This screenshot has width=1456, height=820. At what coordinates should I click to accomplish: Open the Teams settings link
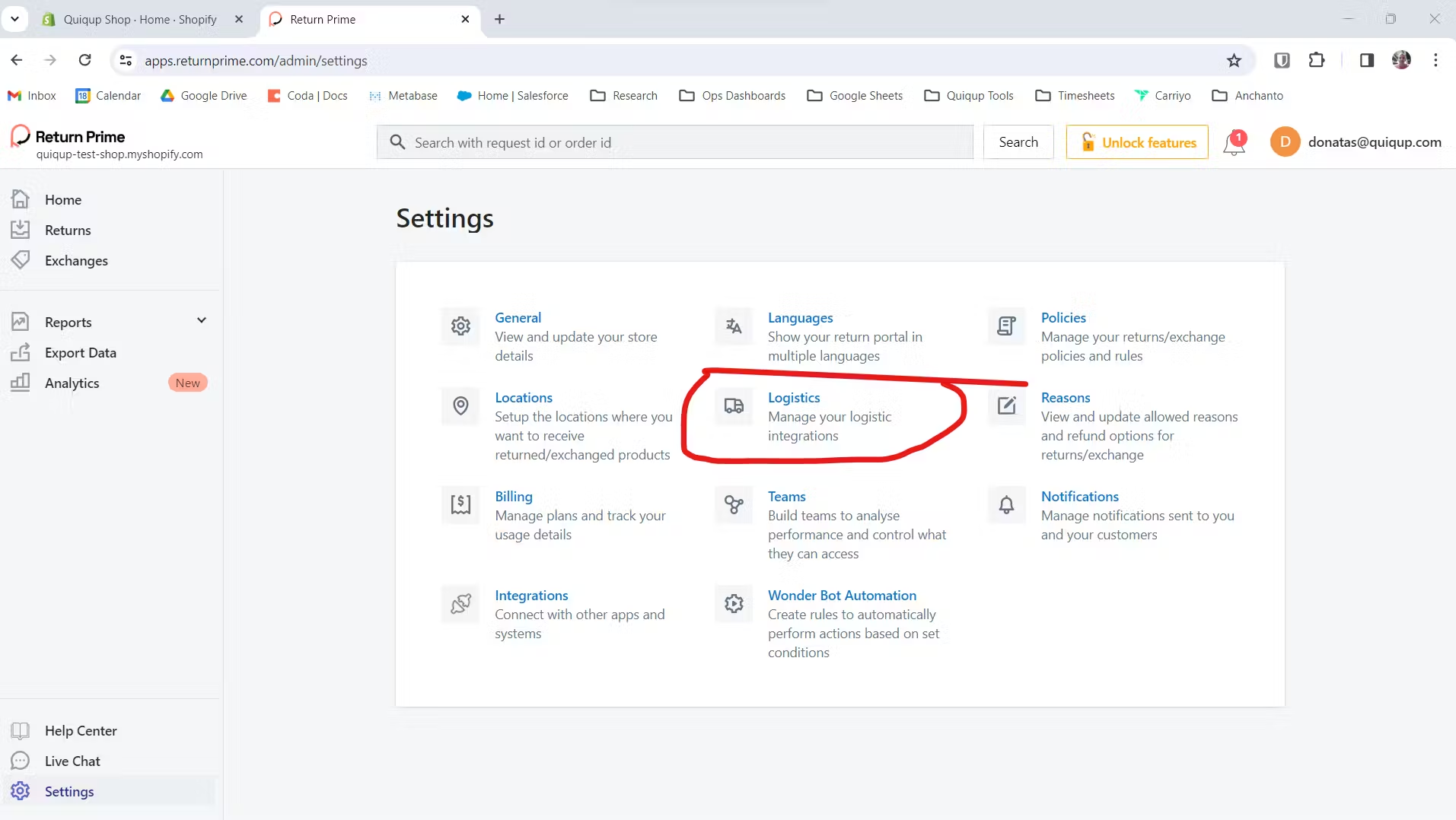coord(786,496)
